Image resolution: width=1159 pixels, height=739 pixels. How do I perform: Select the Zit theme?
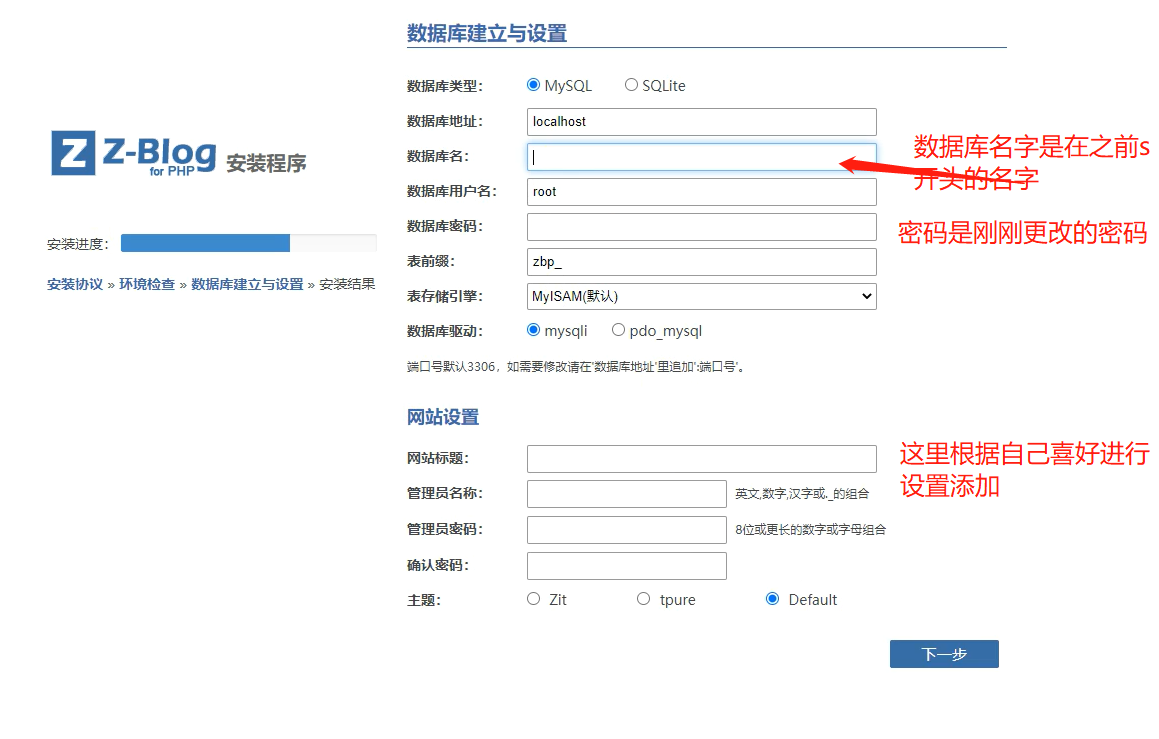(533, 598)
